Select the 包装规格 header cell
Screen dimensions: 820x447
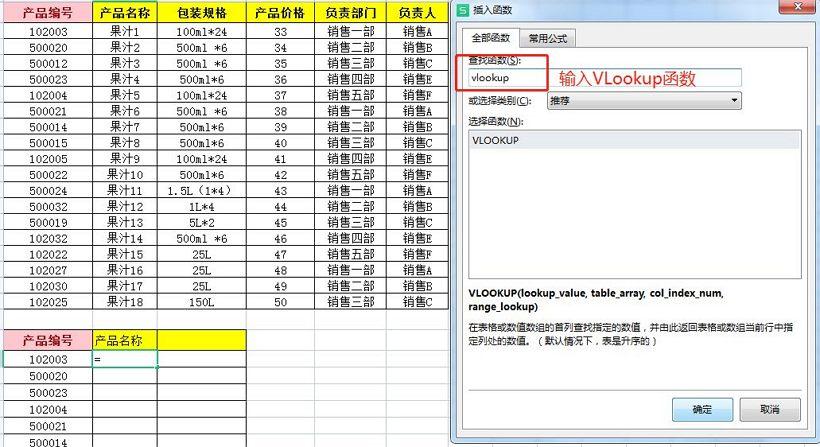coord(201,13)
